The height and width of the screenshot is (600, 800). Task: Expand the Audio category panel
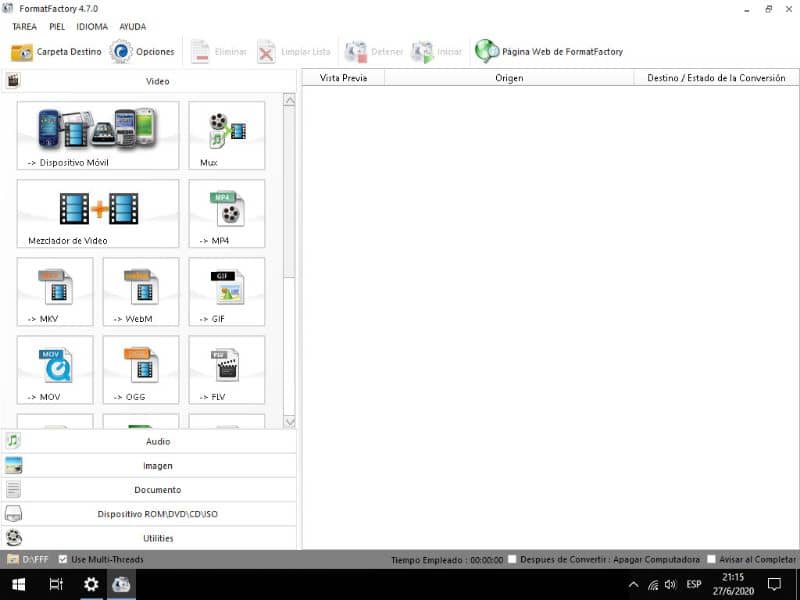[x=149, y=441]
